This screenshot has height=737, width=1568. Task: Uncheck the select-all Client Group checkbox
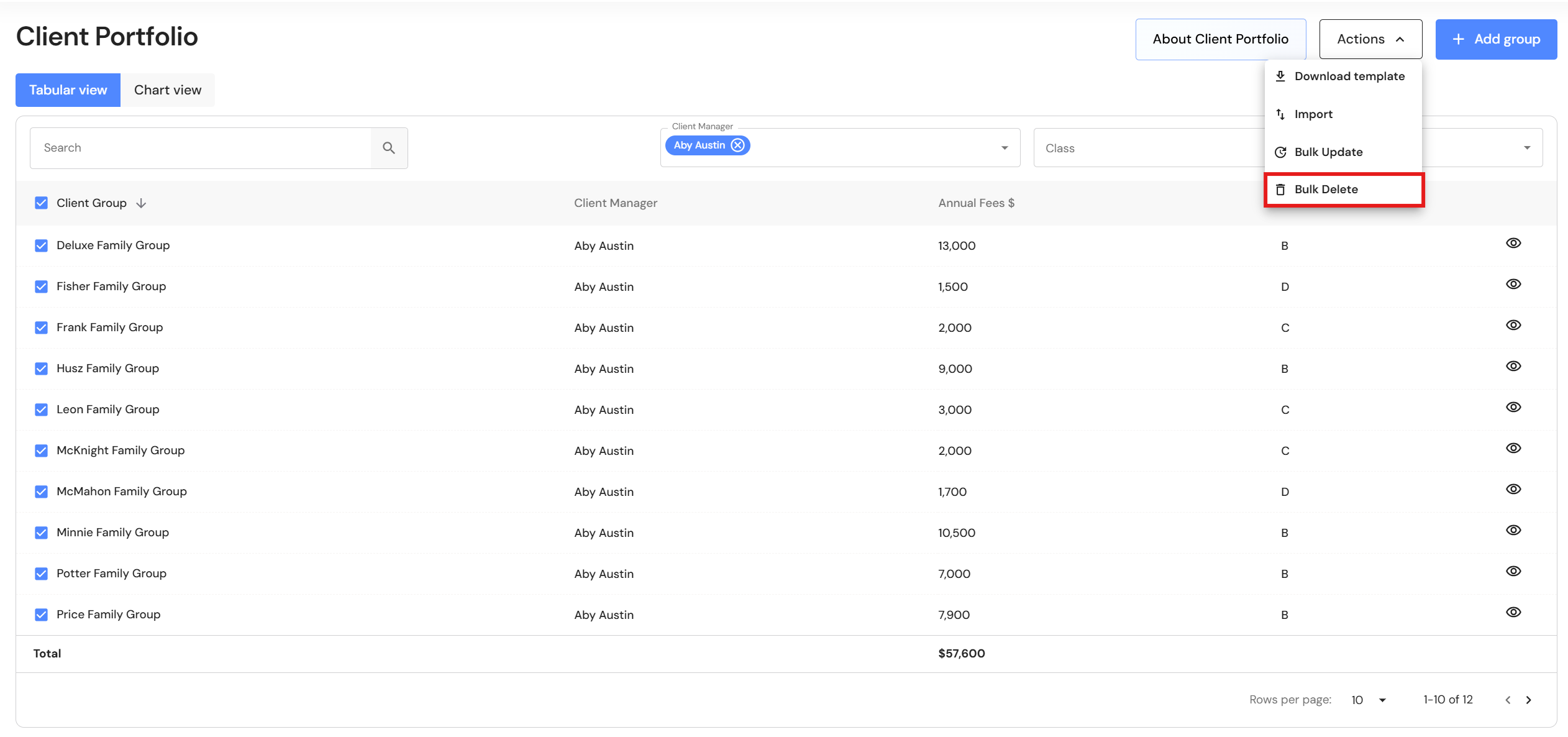pyautogui.click(x=41, y=203)
